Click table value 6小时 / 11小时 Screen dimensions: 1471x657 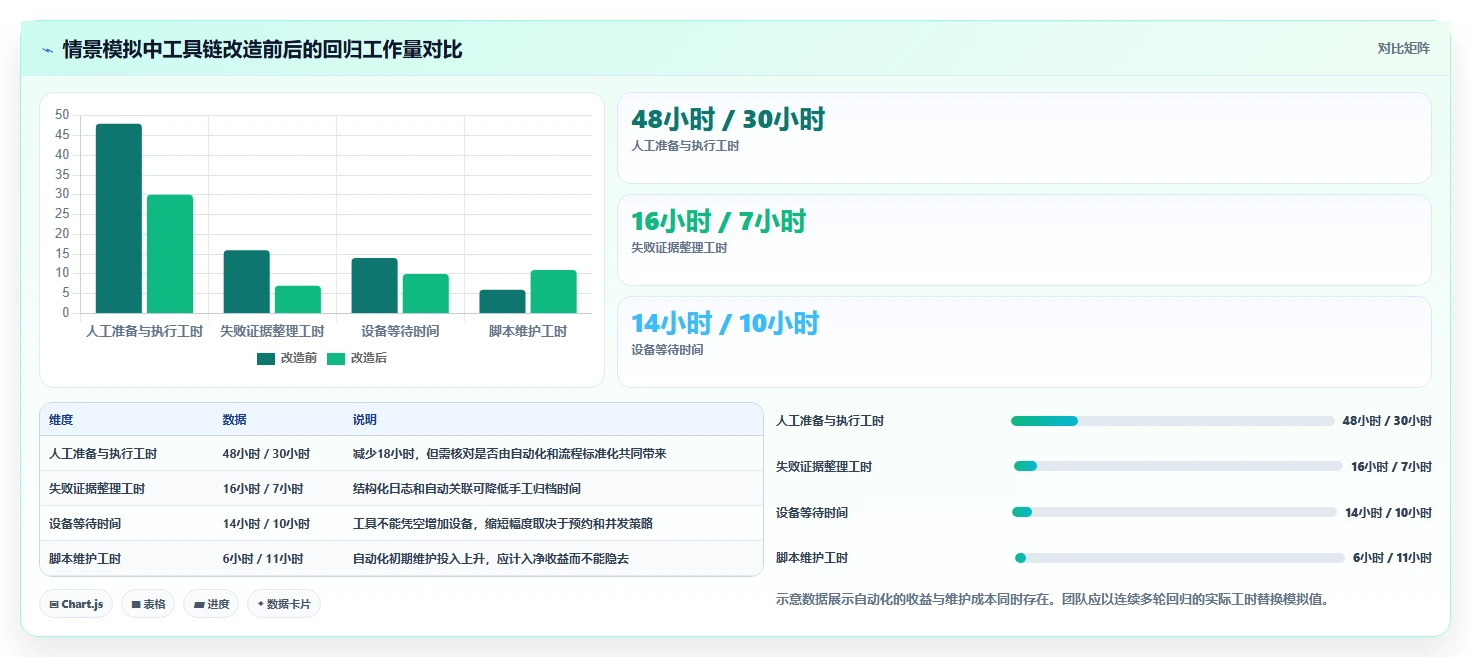(x=263, y=559)
